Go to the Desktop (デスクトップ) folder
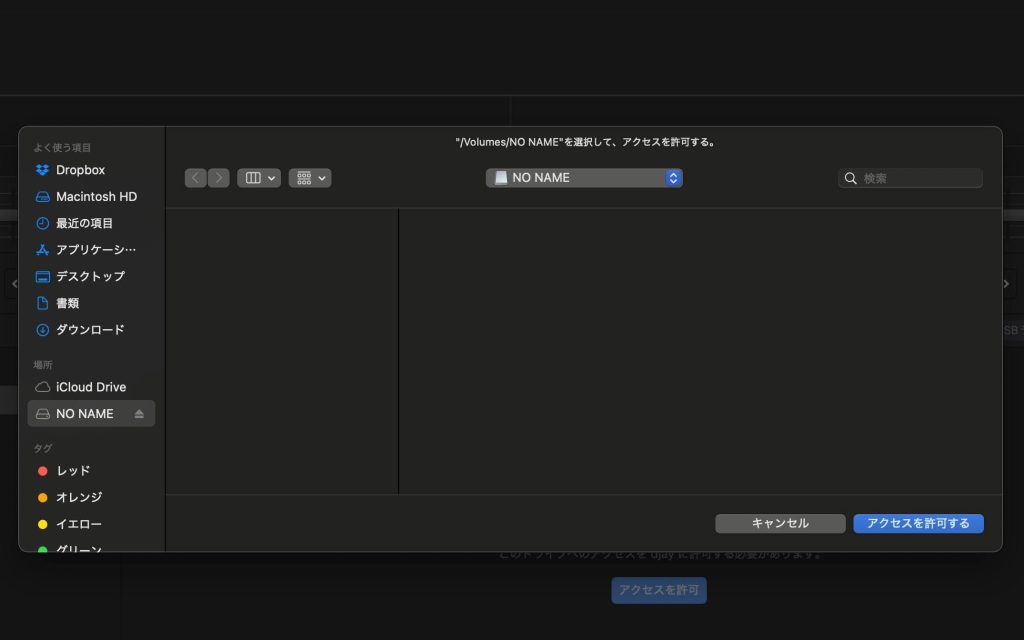Image resolution: width=1024 pixels, height=640 pixels. pos(90,276)
